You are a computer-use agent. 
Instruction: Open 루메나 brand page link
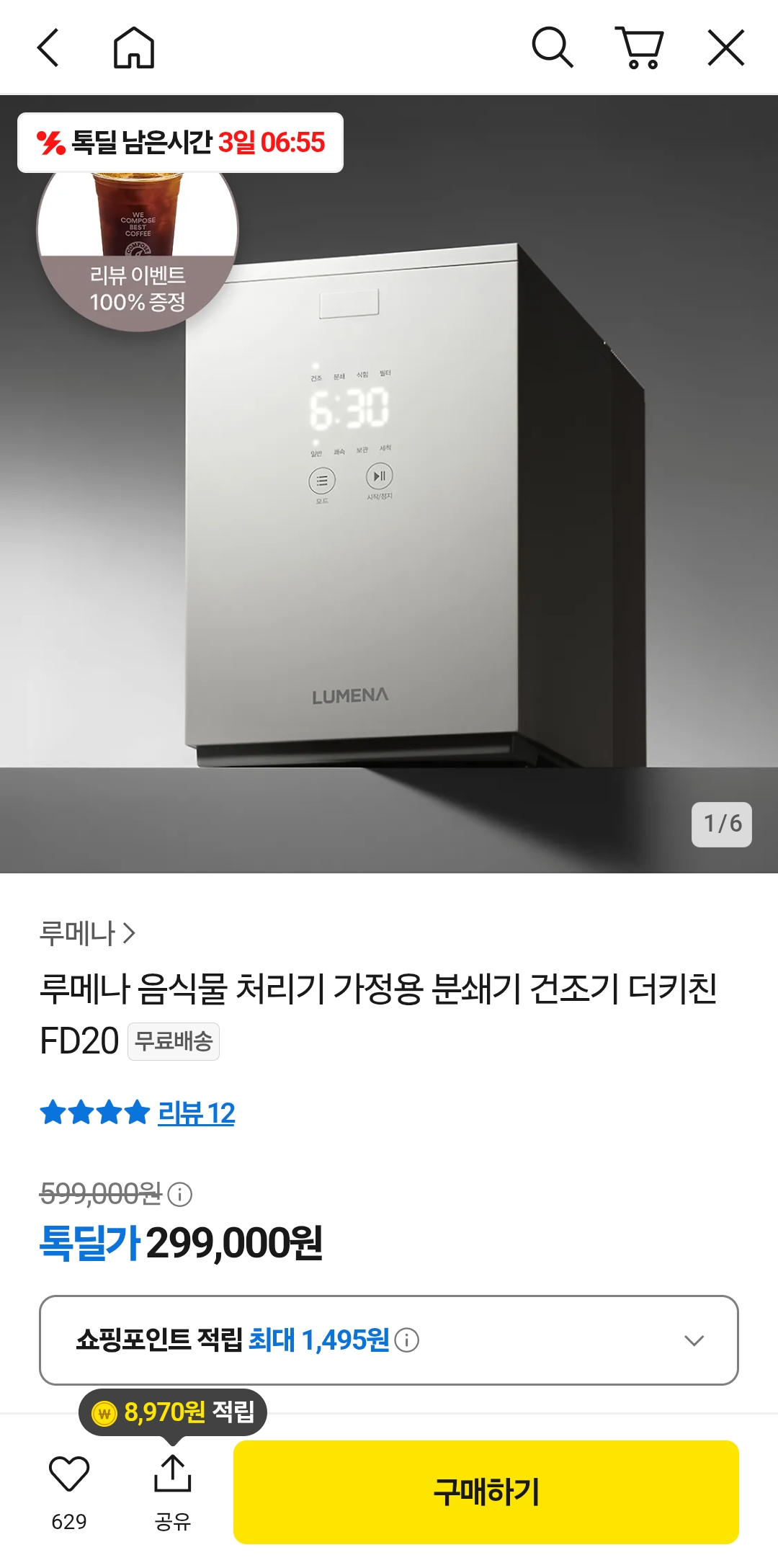click(x=87, y=933)
